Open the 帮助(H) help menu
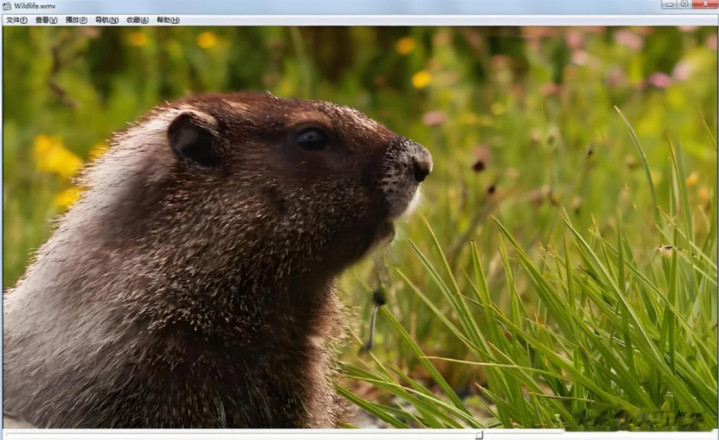 [x=167, y=19]
